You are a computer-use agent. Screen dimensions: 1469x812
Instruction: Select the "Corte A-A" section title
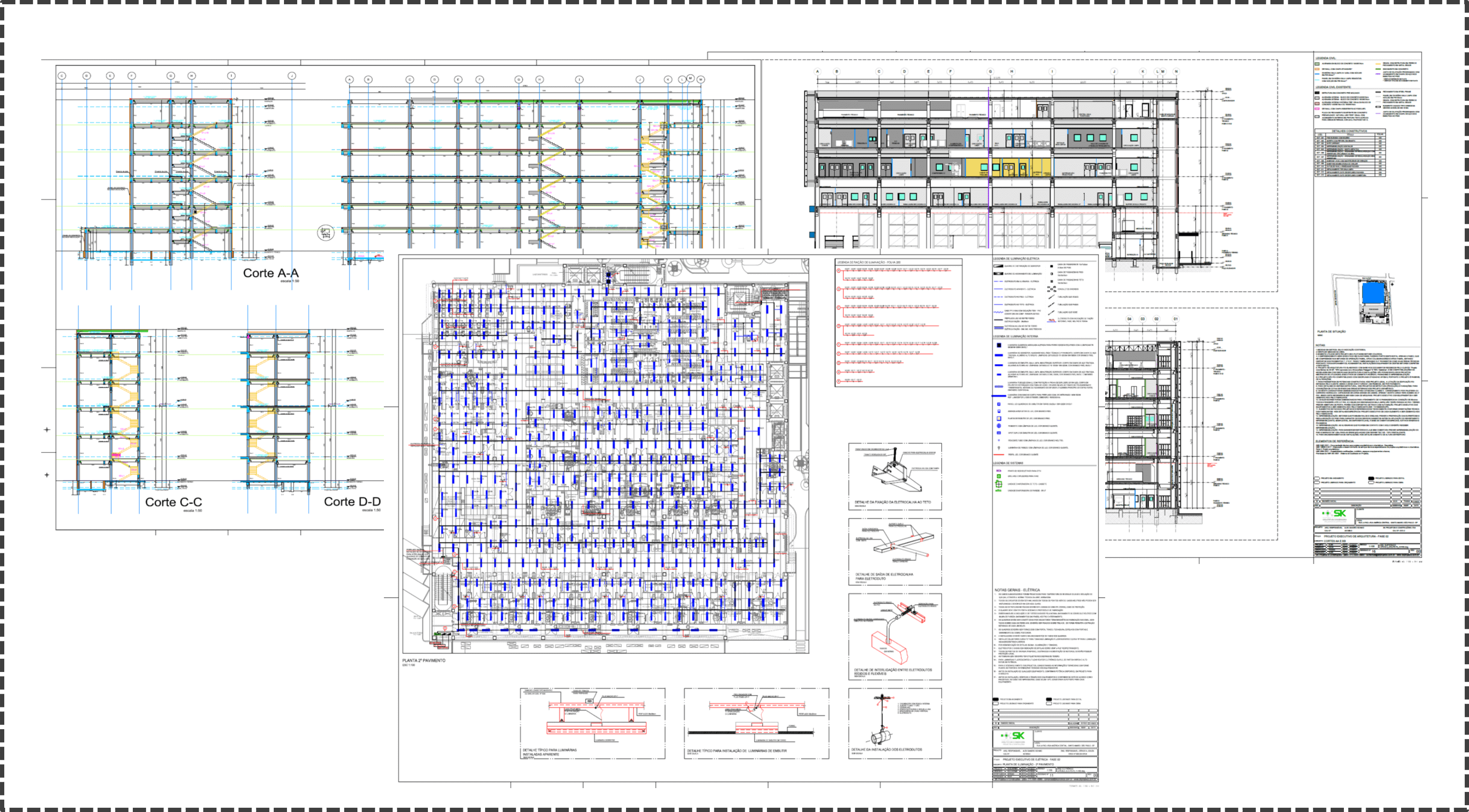point(271,273)
